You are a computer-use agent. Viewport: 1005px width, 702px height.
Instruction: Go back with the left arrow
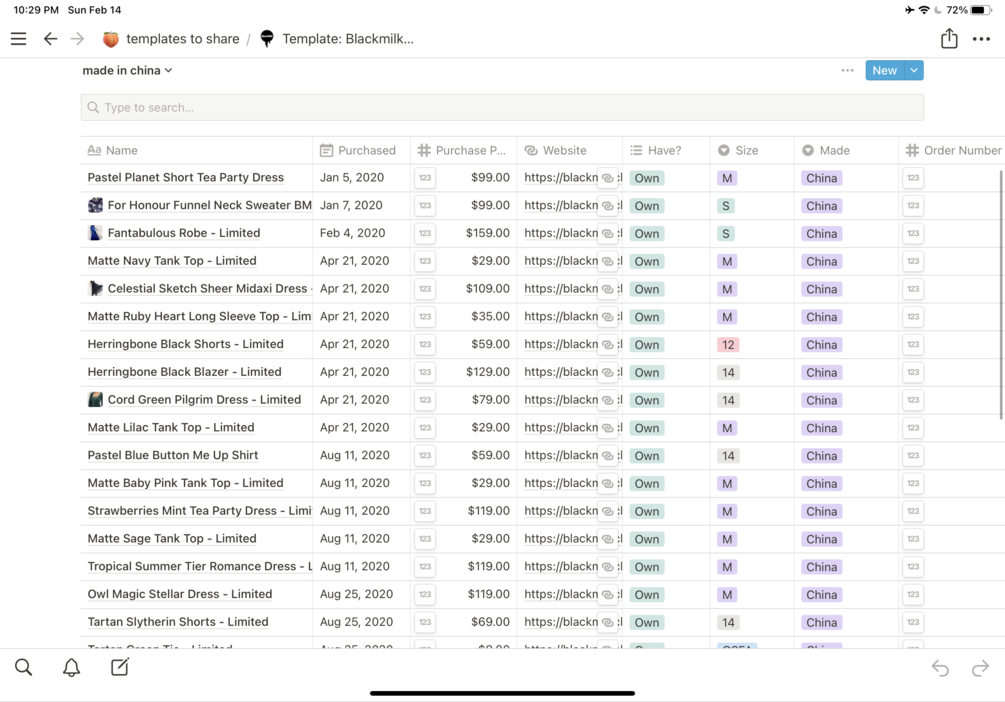[50, 39]
